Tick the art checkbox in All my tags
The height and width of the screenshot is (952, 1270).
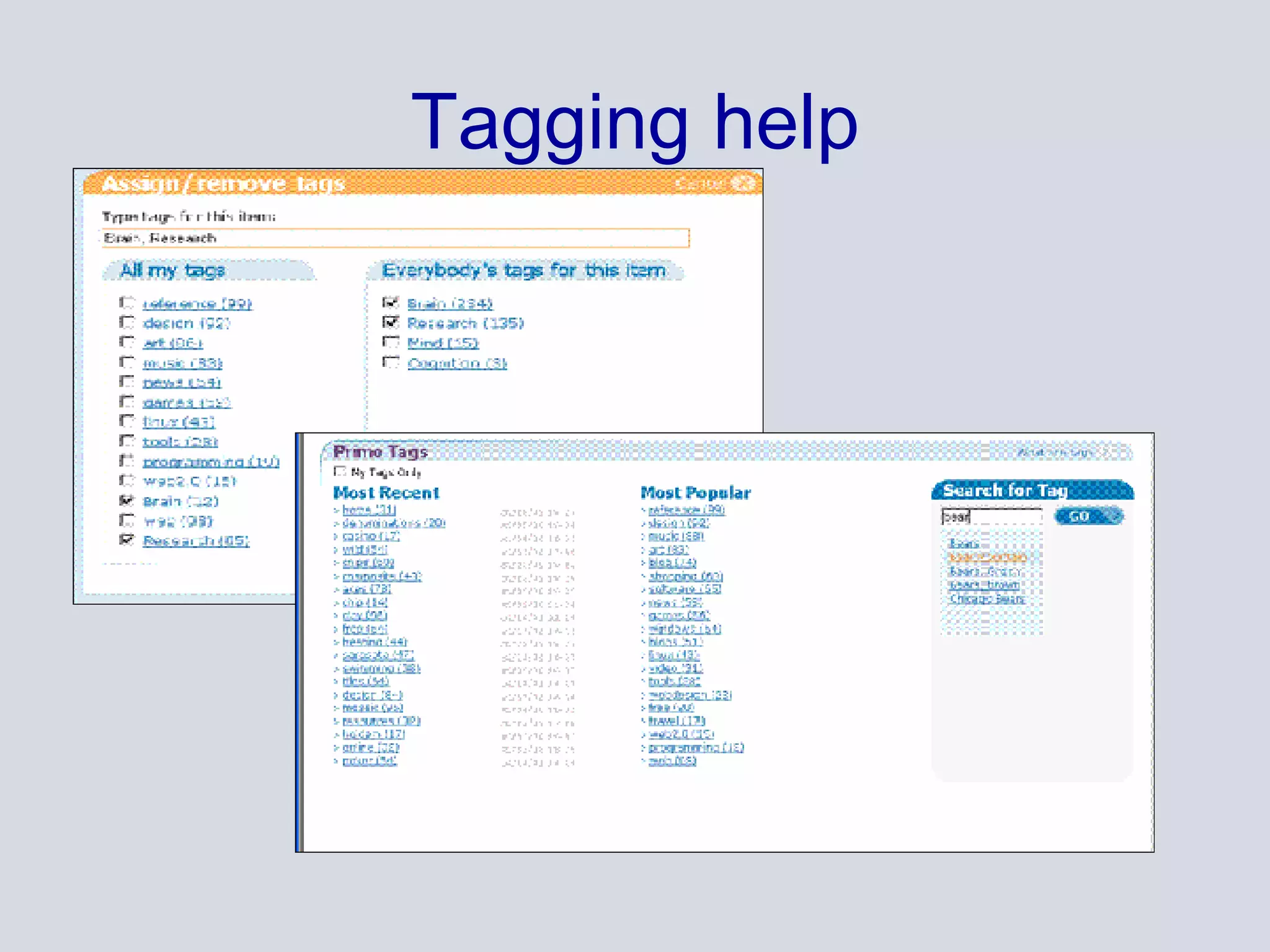click(x=127, y=342)
